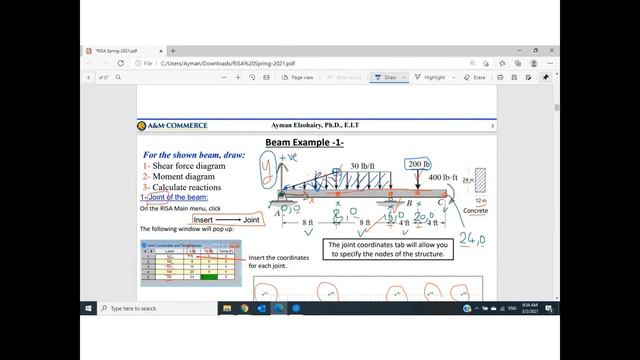This screenshot has height=360, width=640.
Task: Click the user profile avatar
Action: pos(533,63)
